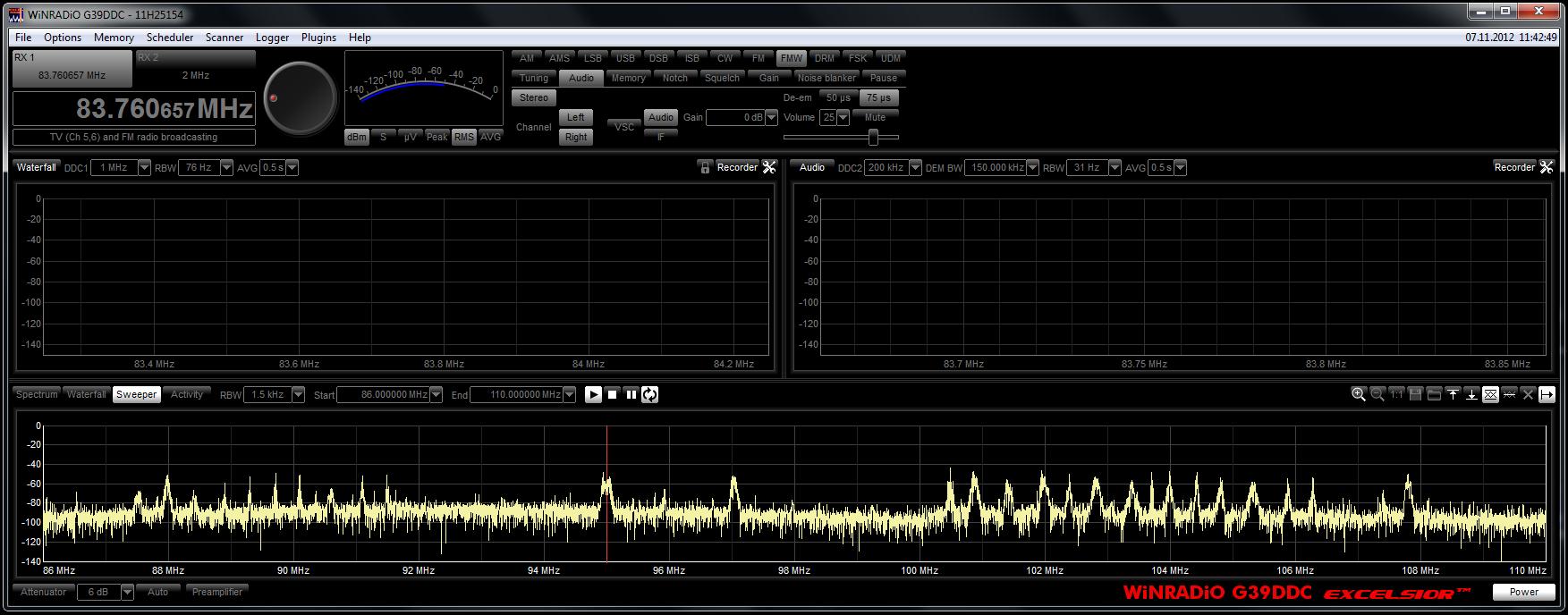Open DDC1 recorder settings tools icon

pyautogui.click(x=769, y=167)
